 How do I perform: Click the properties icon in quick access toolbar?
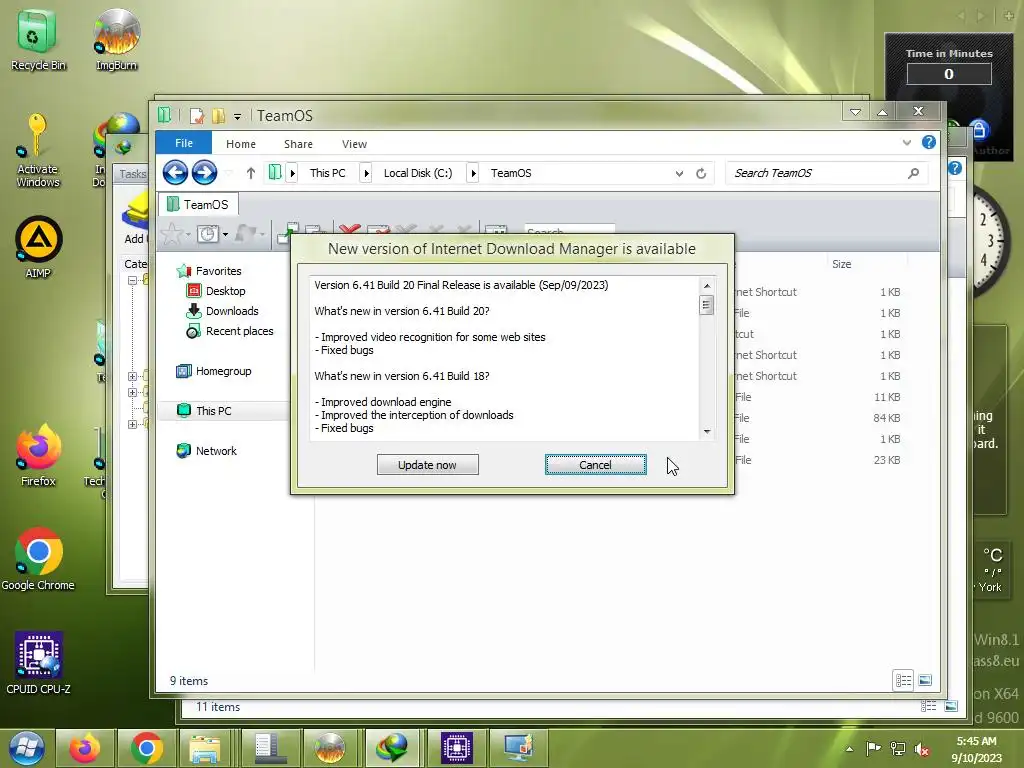(197, 116)
